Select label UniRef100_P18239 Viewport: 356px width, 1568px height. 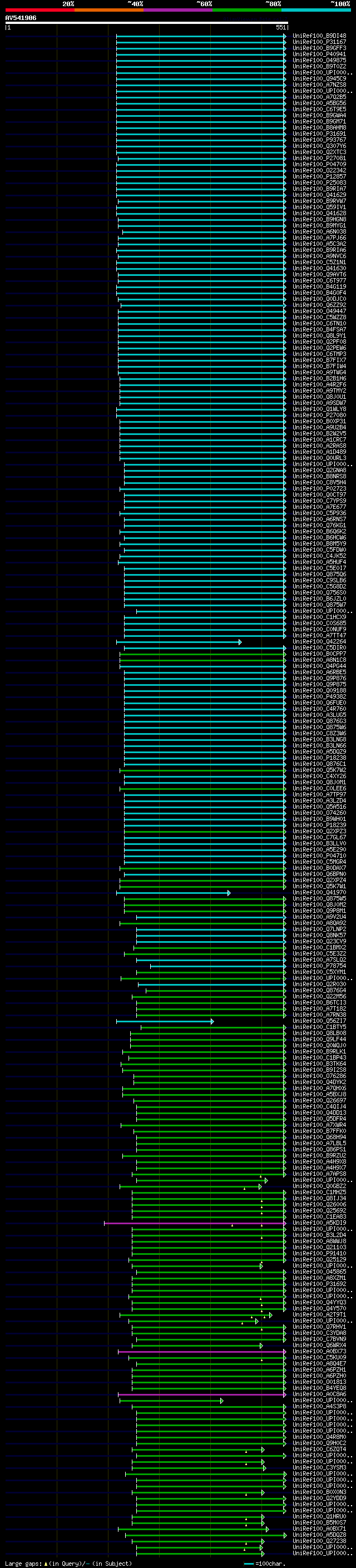pyautogui.click(x=319, y=825)
